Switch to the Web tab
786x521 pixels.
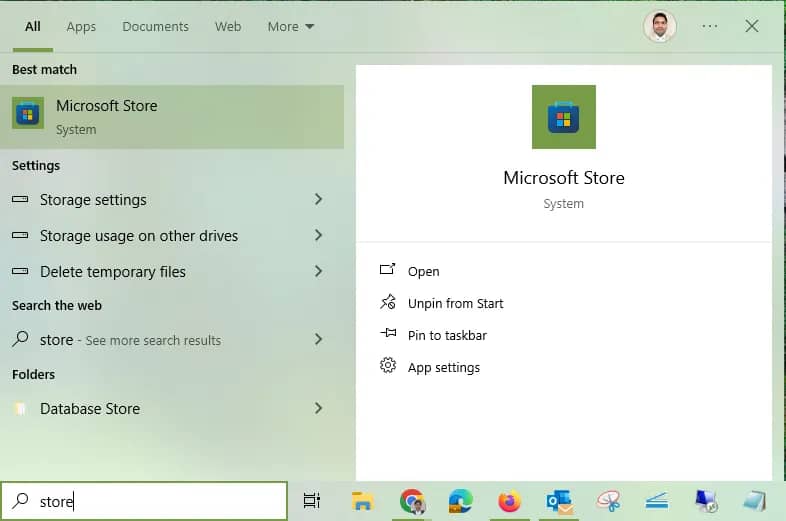click(x=228, y=27)
